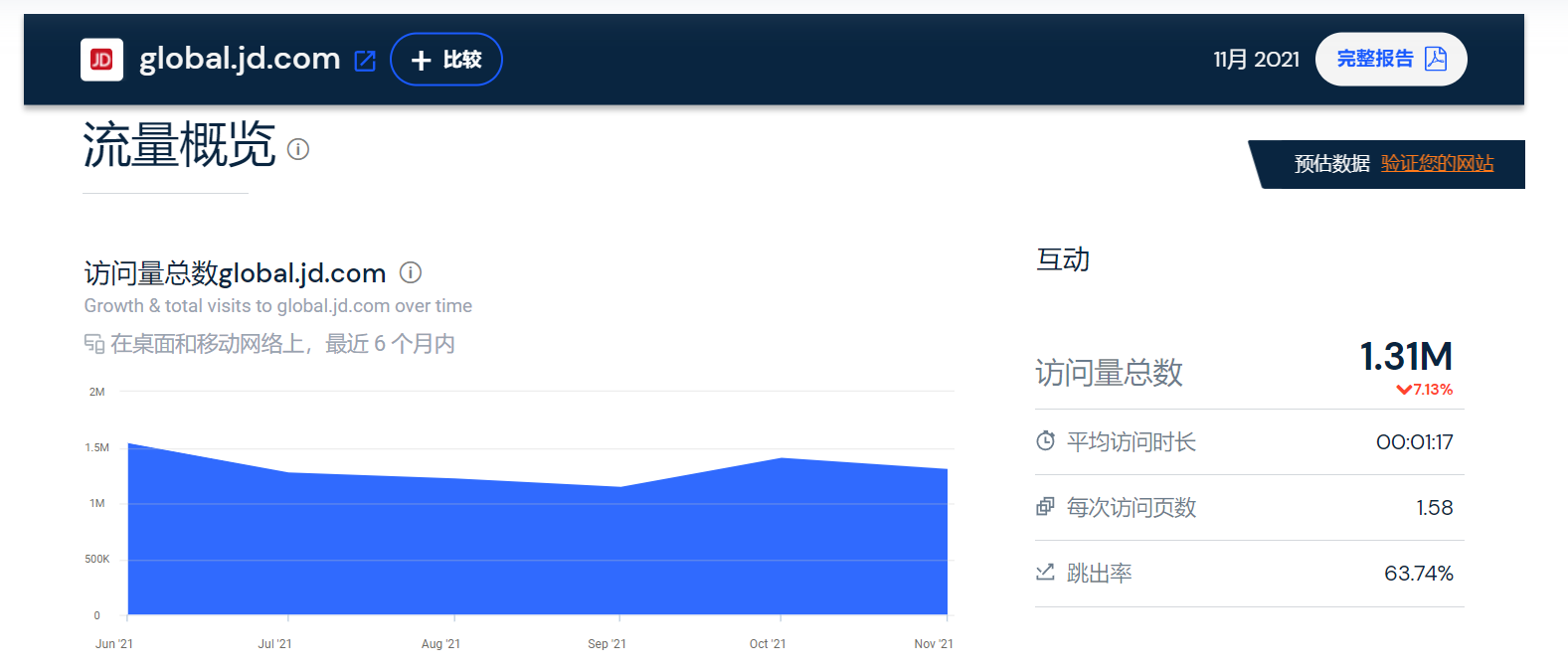Open info icon beside 访问量总数global.jd.com
Viewport: 1568px width, 672px height.
[x=411, y=272]
